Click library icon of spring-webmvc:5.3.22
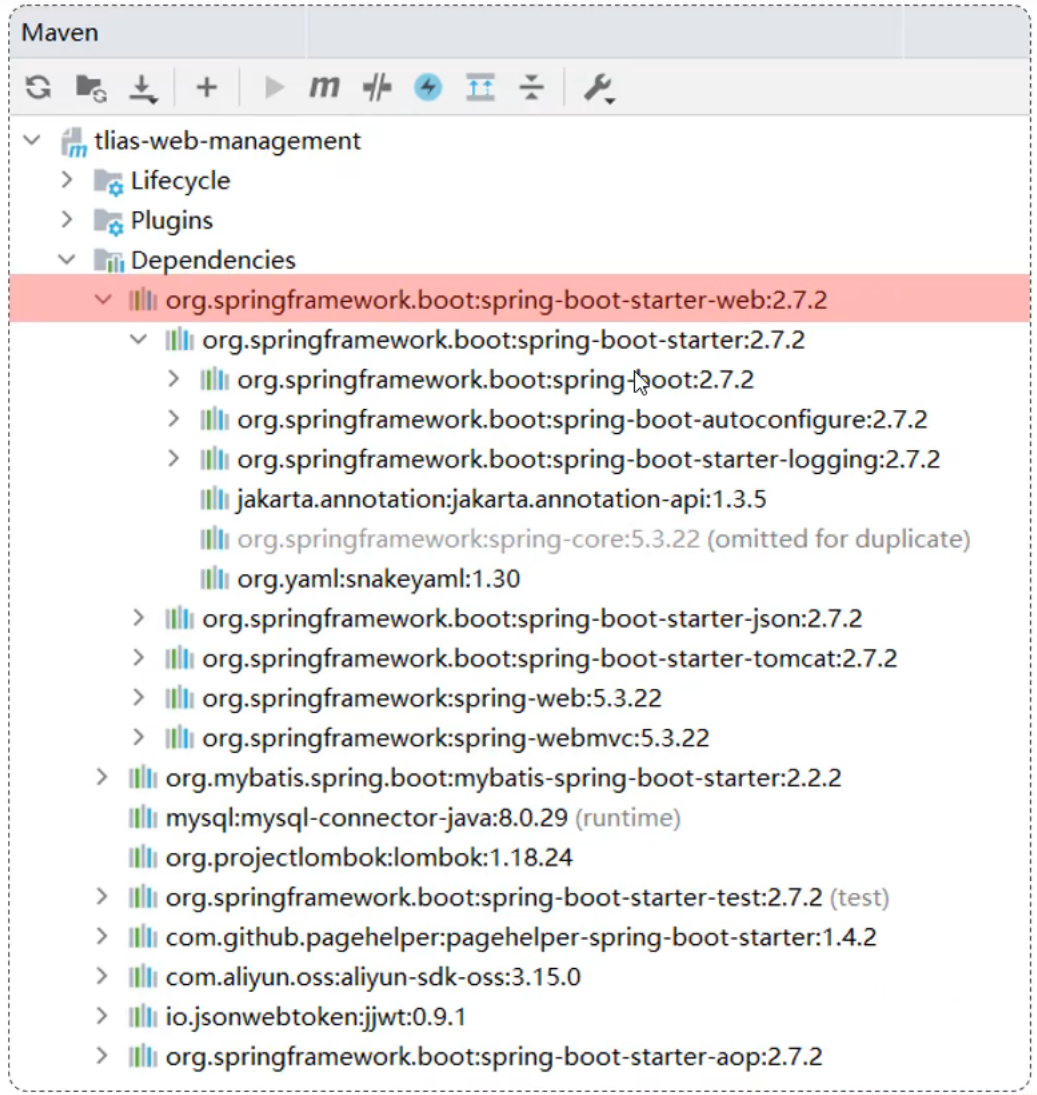Viewport: 1037px width, 1095px height. point(179,737)
